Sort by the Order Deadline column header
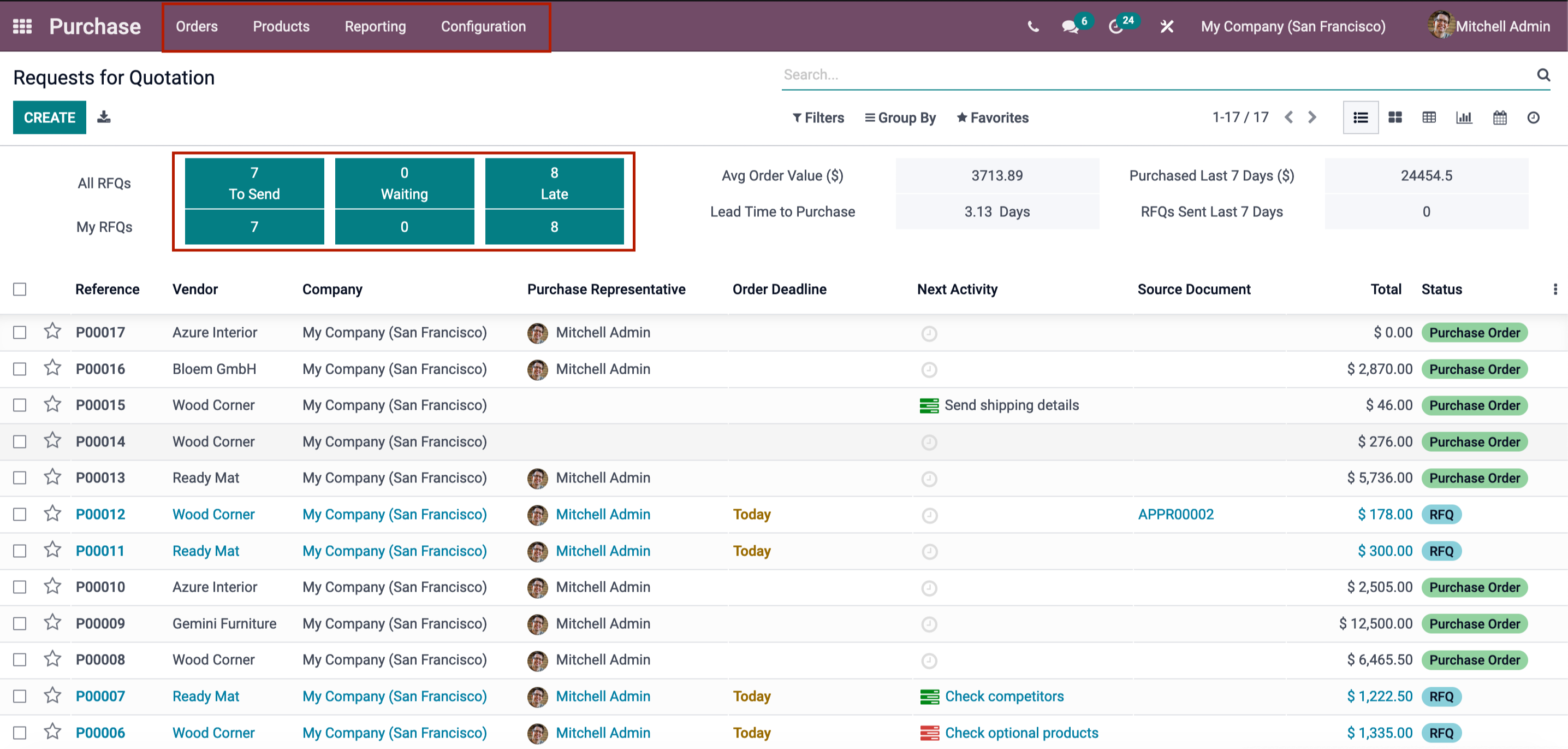The image size is (1568, 749). click(x=779, y=289)
